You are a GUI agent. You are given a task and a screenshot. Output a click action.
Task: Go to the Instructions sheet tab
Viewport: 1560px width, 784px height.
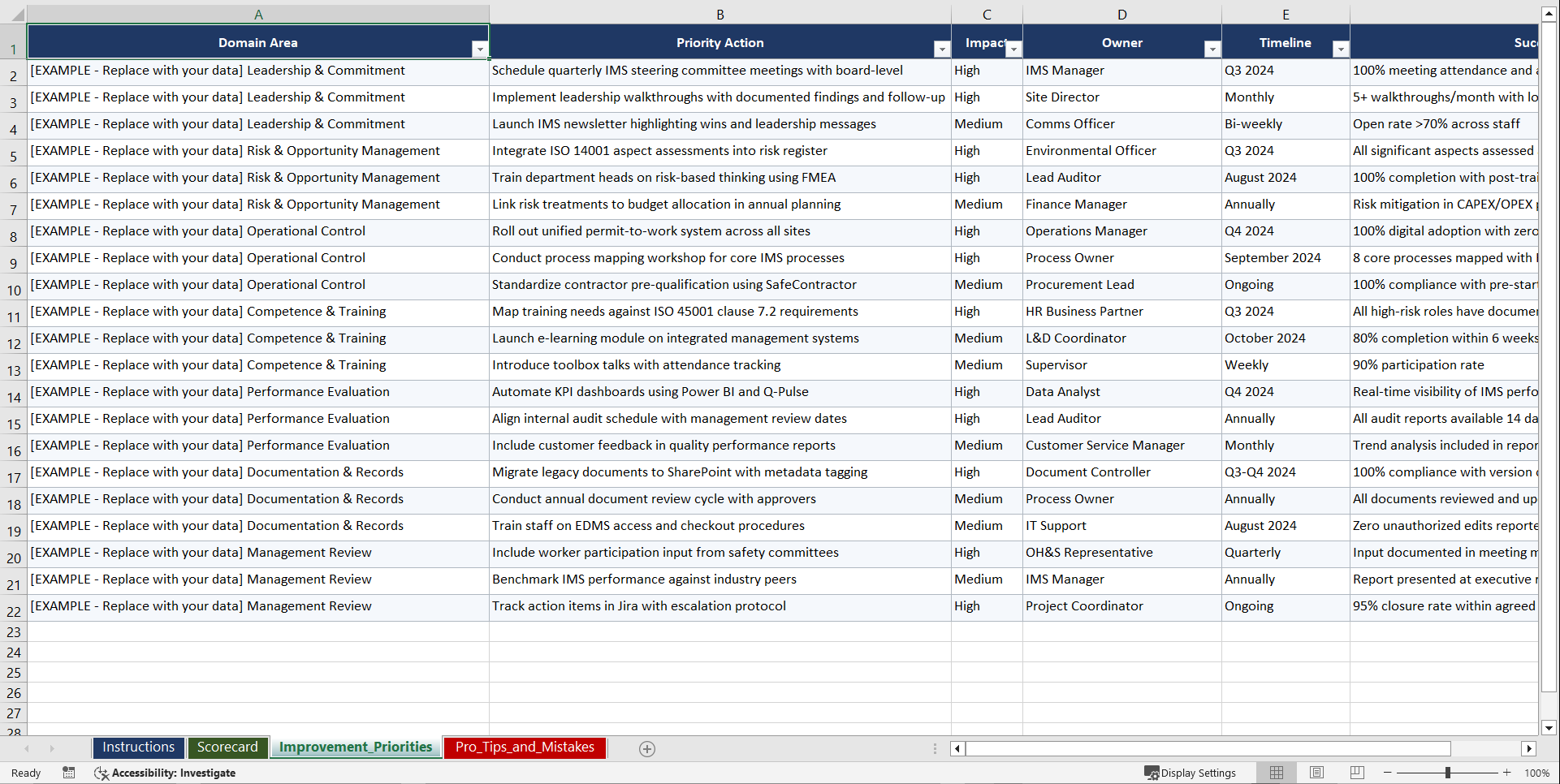coord(138,747)
